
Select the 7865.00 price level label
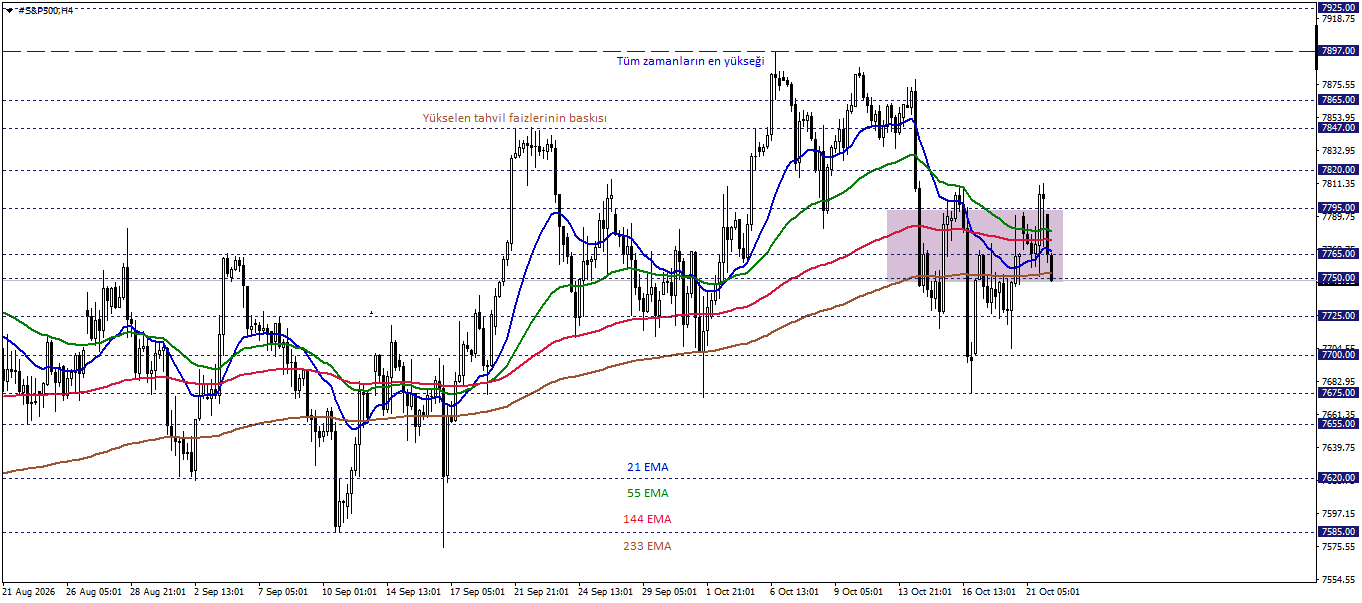click(1338, 100)
